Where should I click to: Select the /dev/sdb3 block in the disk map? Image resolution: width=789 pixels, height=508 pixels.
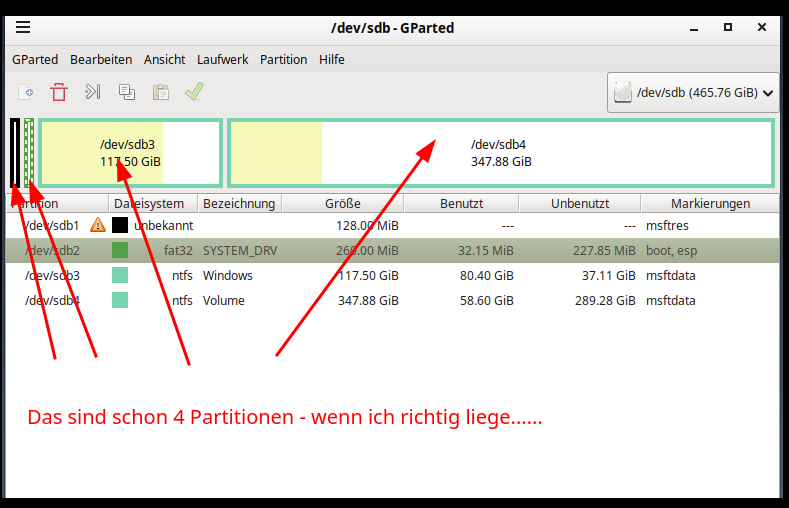(130, 153)
